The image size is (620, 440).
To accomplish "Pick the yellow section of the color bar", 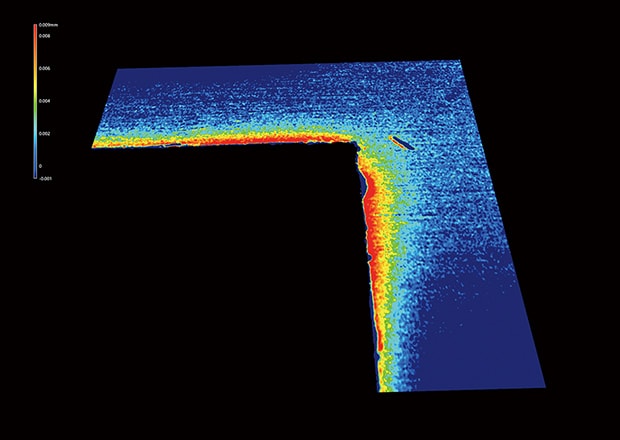I will 33,88.
